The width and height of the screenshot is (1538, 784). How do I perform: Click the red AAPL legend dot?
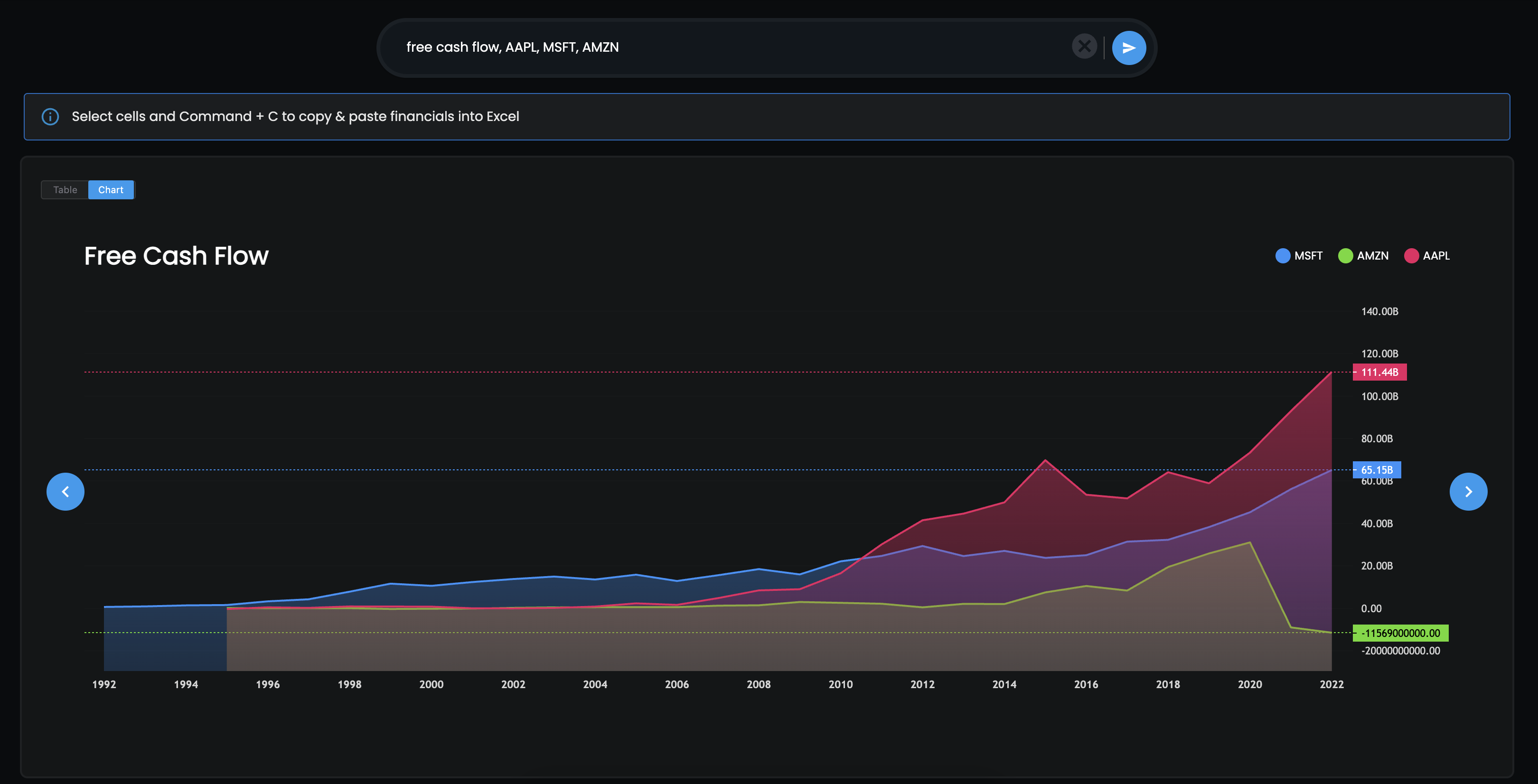[x=1411, y=256]
